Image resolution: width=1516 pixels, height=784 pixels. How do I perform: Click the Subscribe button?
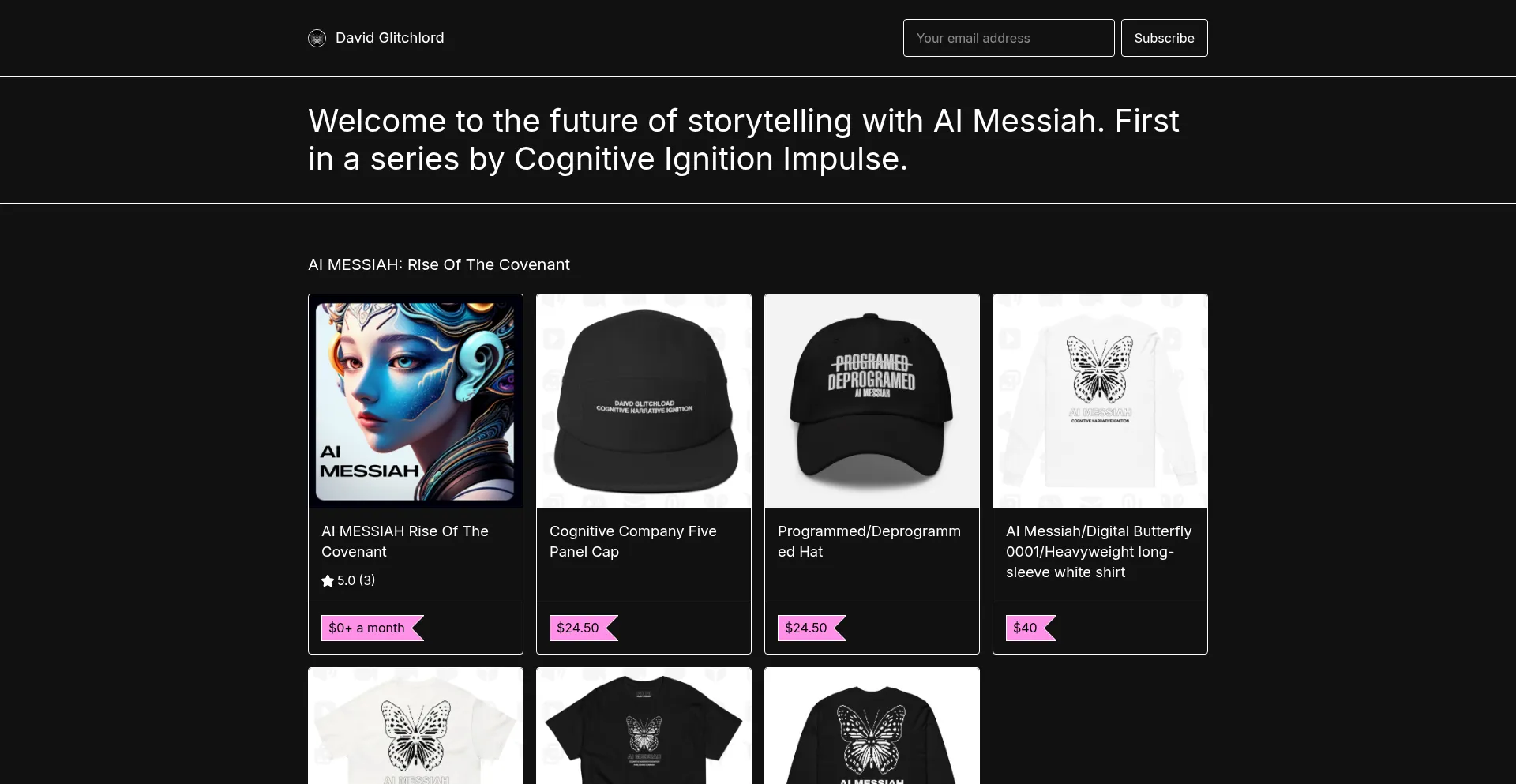(1164, 38)
